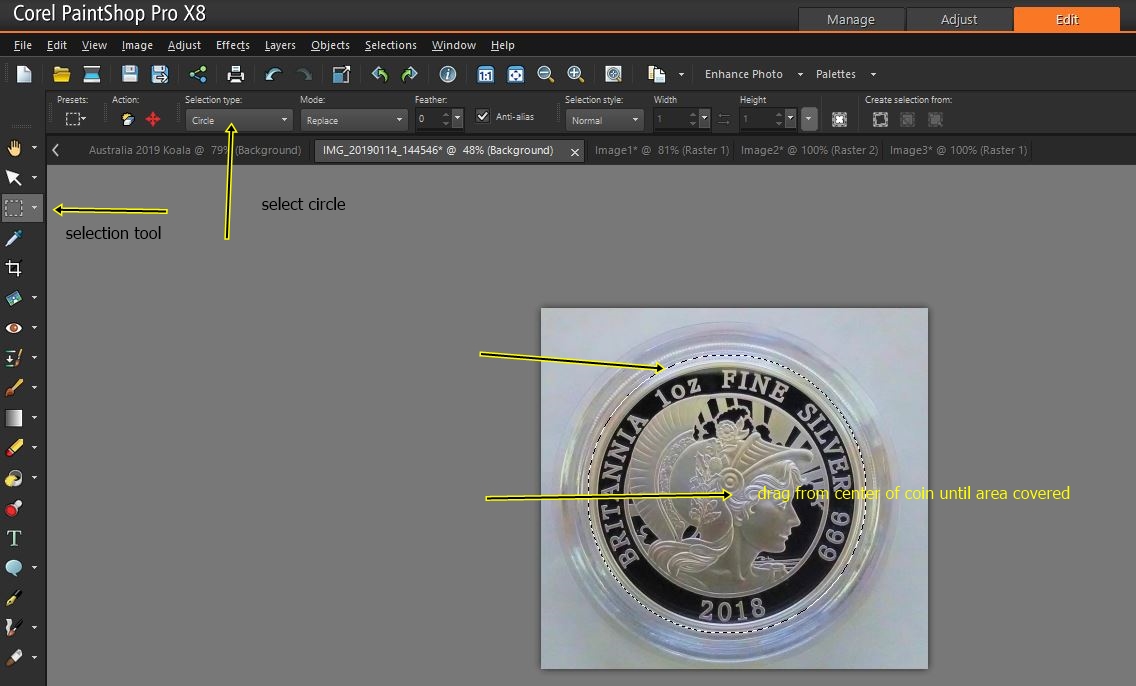This screenshot has height=686, width=1136.
Task: Switch to Image2 document tab
Action: pyautogui.click(x=809, y=150)
